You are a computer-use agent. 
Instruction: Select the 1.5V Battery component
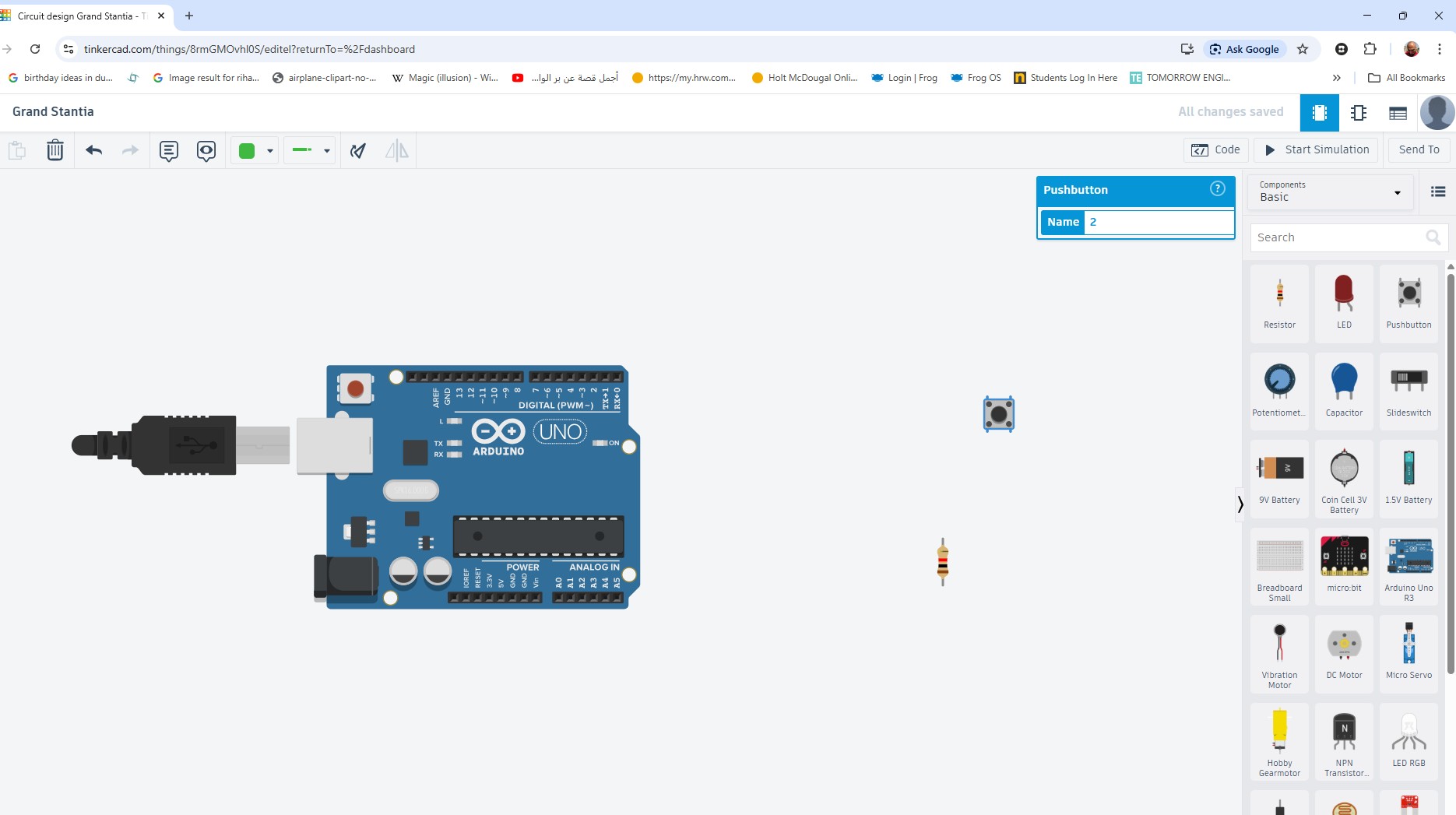pos(1409,479)
